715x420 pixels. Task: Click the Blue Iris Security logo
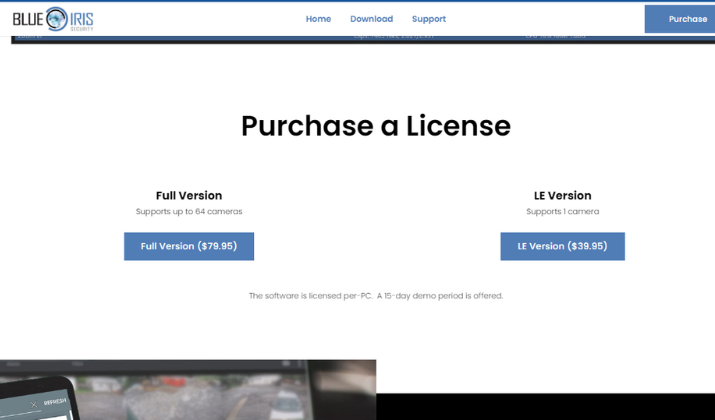point(53,19)
